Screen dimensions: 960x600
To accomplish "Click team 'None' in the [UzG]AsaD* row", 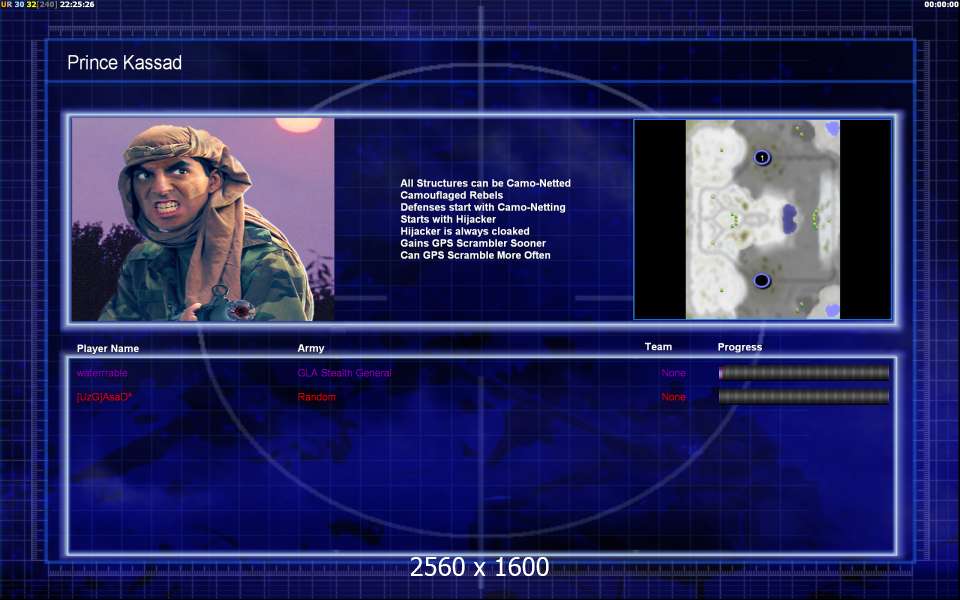I will 673,397.
